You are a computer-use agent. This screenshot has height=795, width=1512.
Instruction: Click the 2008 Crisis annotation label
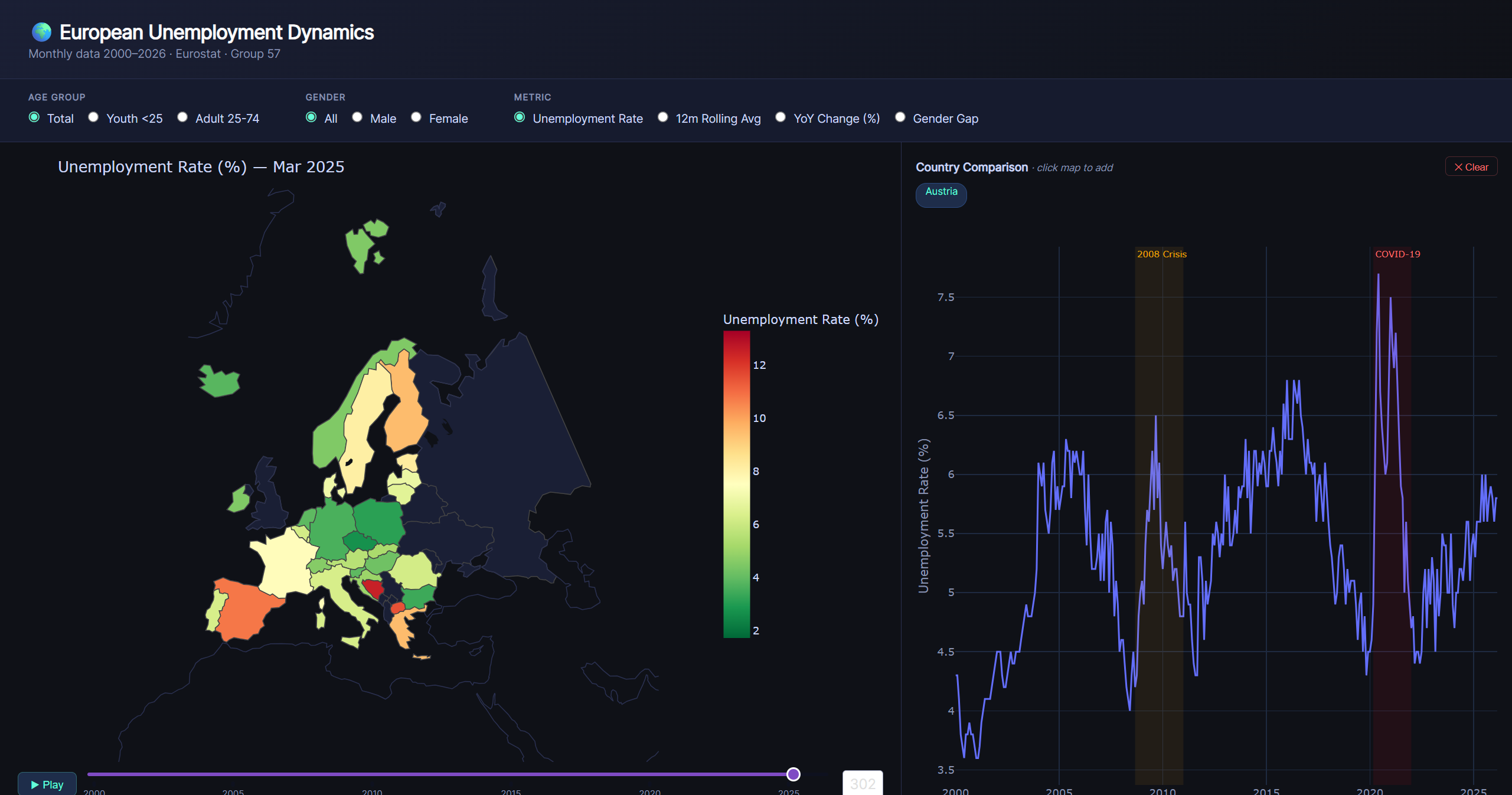tap(1161, 254)
